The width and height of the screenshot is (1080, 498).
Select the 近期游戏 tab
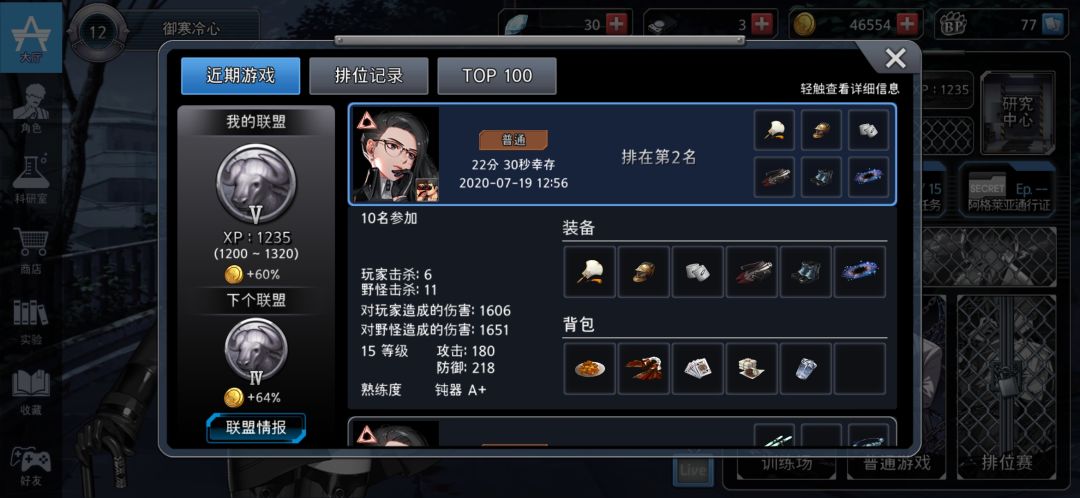pyautogui.click(x=240, y=76)
